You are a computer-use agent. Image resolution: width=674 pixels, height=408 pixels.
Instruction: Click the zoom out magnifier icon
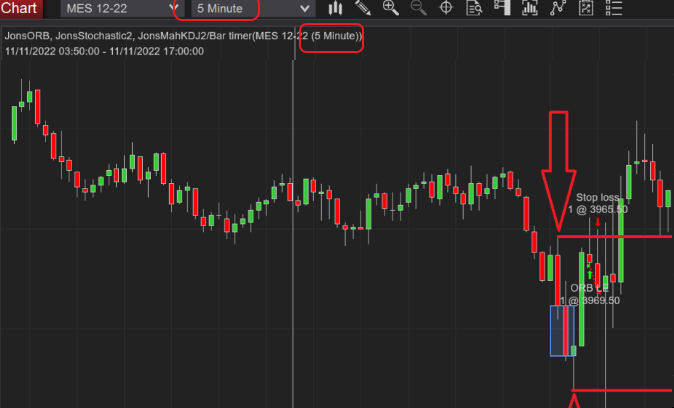pos(418,8)
